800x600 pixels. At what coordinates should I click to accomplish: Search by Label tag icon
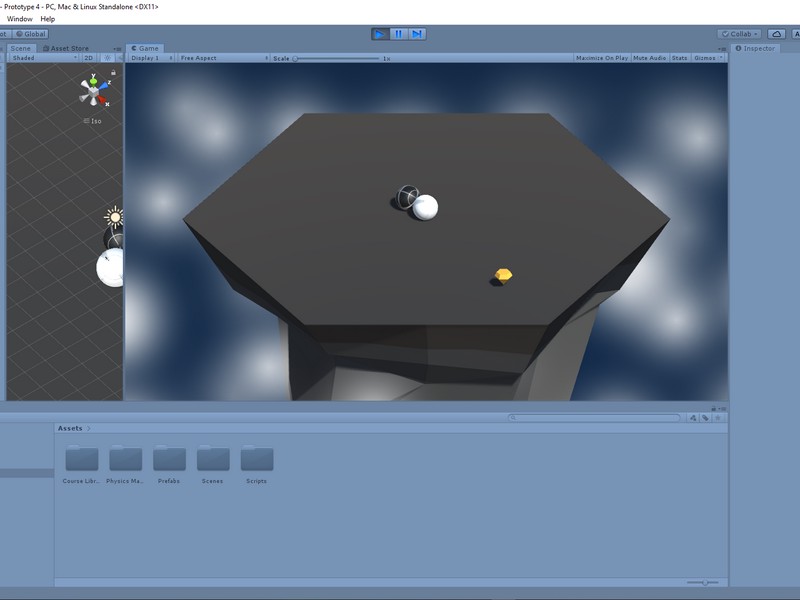pyautogui.click(x=705, y=418)
